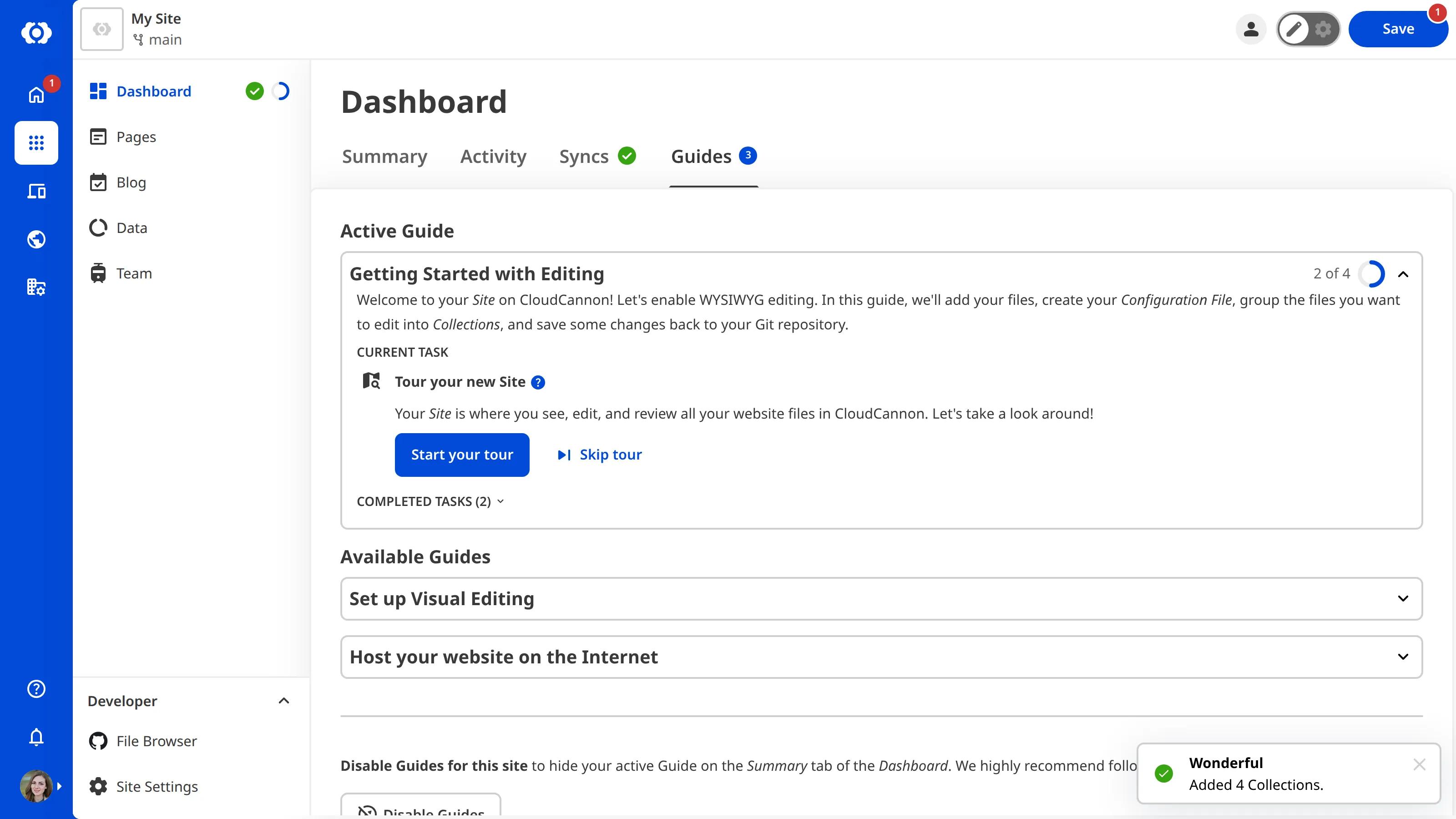Open the devices preview icon in sidebar

(x=36, y=191)
